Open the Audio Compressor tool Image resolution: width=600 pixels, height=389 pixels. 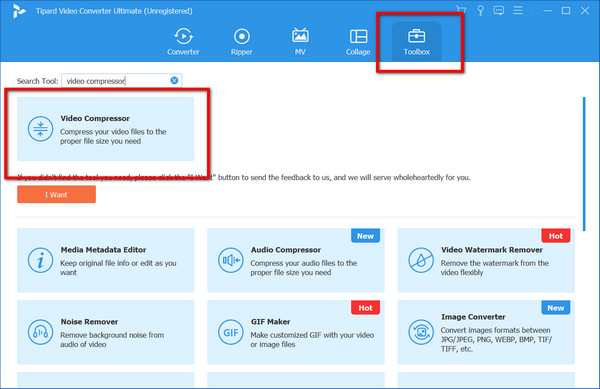pyautogui.click(x=296, y=260)
